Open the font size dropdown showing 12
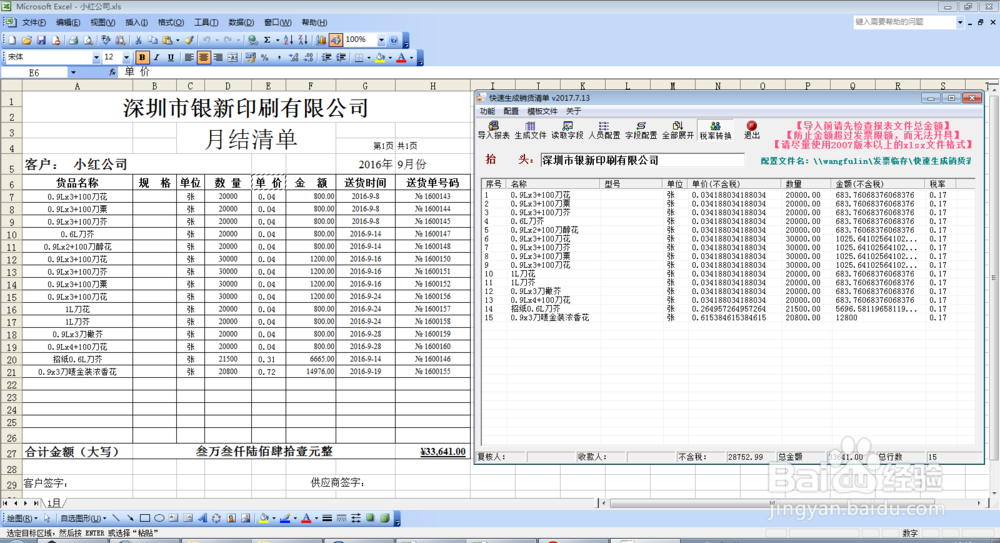The height and width of the screenshot is (543, 1000). pyautogui.click(x=126, y=57)
